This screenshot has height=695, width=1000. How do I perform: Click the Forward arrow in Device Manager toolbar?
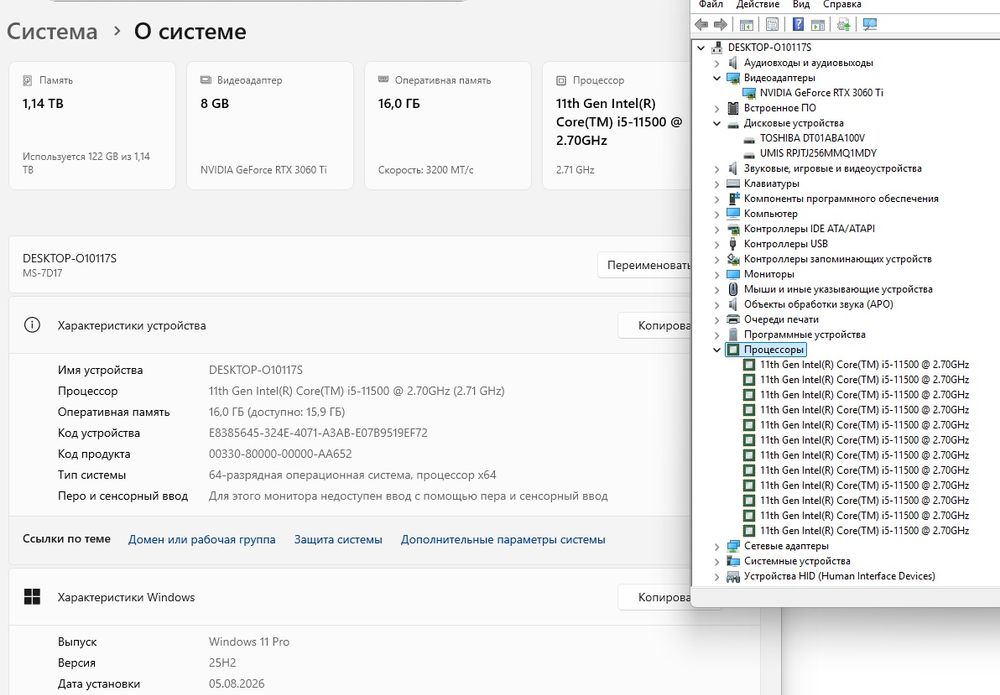point(721,24)
